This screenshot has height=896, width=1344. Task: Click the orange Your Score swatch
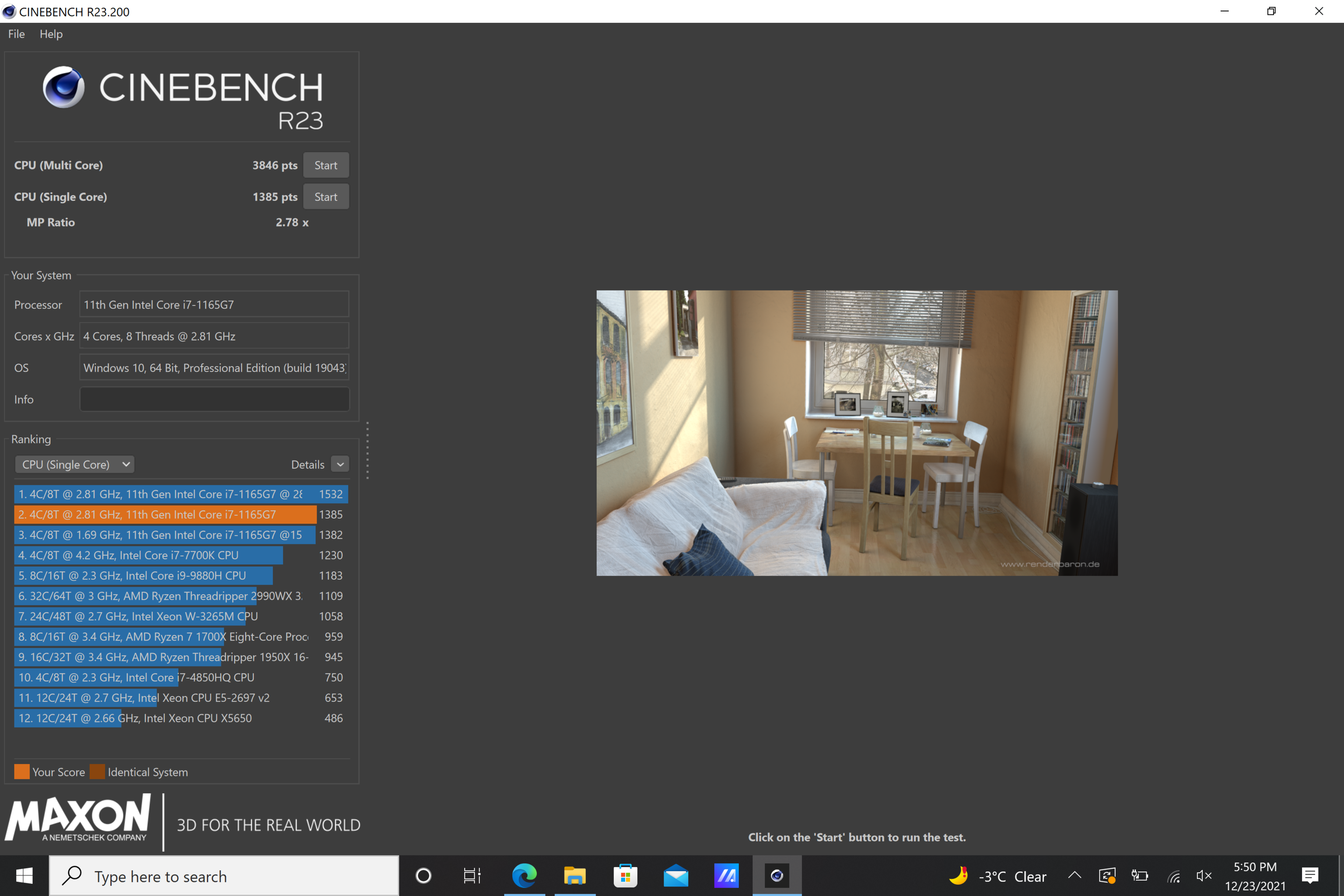point(22,772)
